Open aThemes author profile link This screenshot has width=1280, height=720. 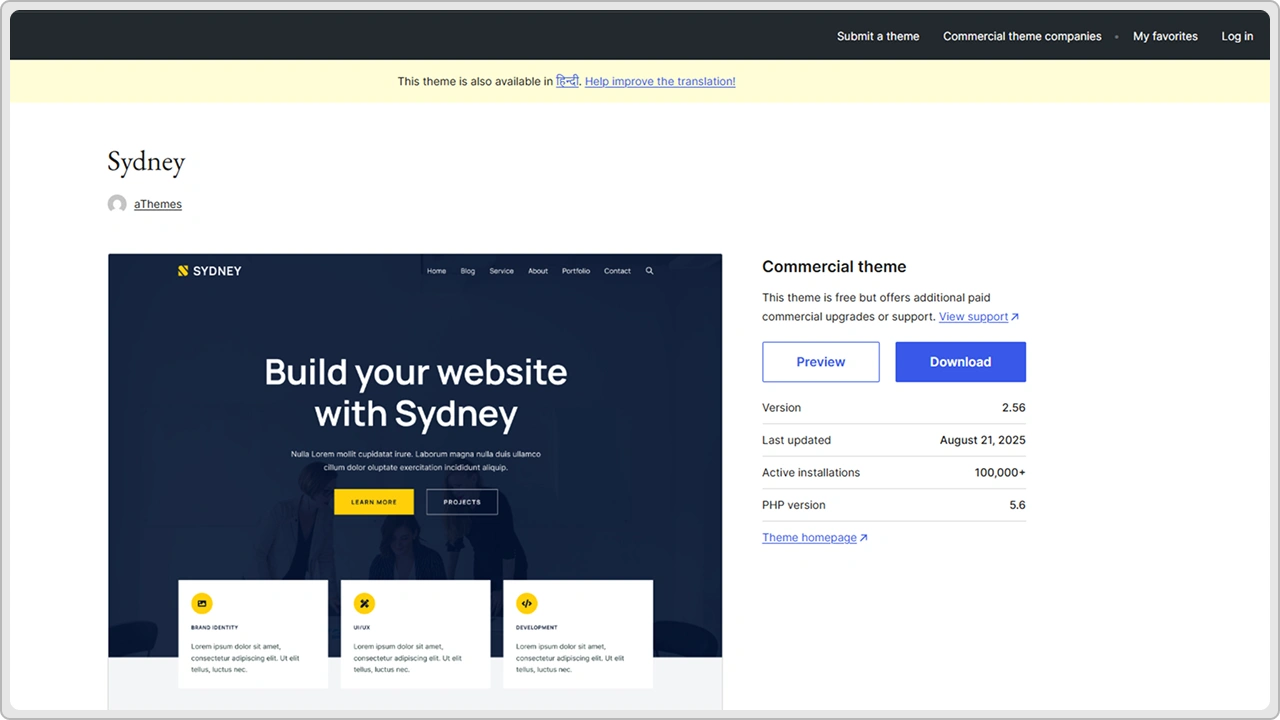coord(158,204)
